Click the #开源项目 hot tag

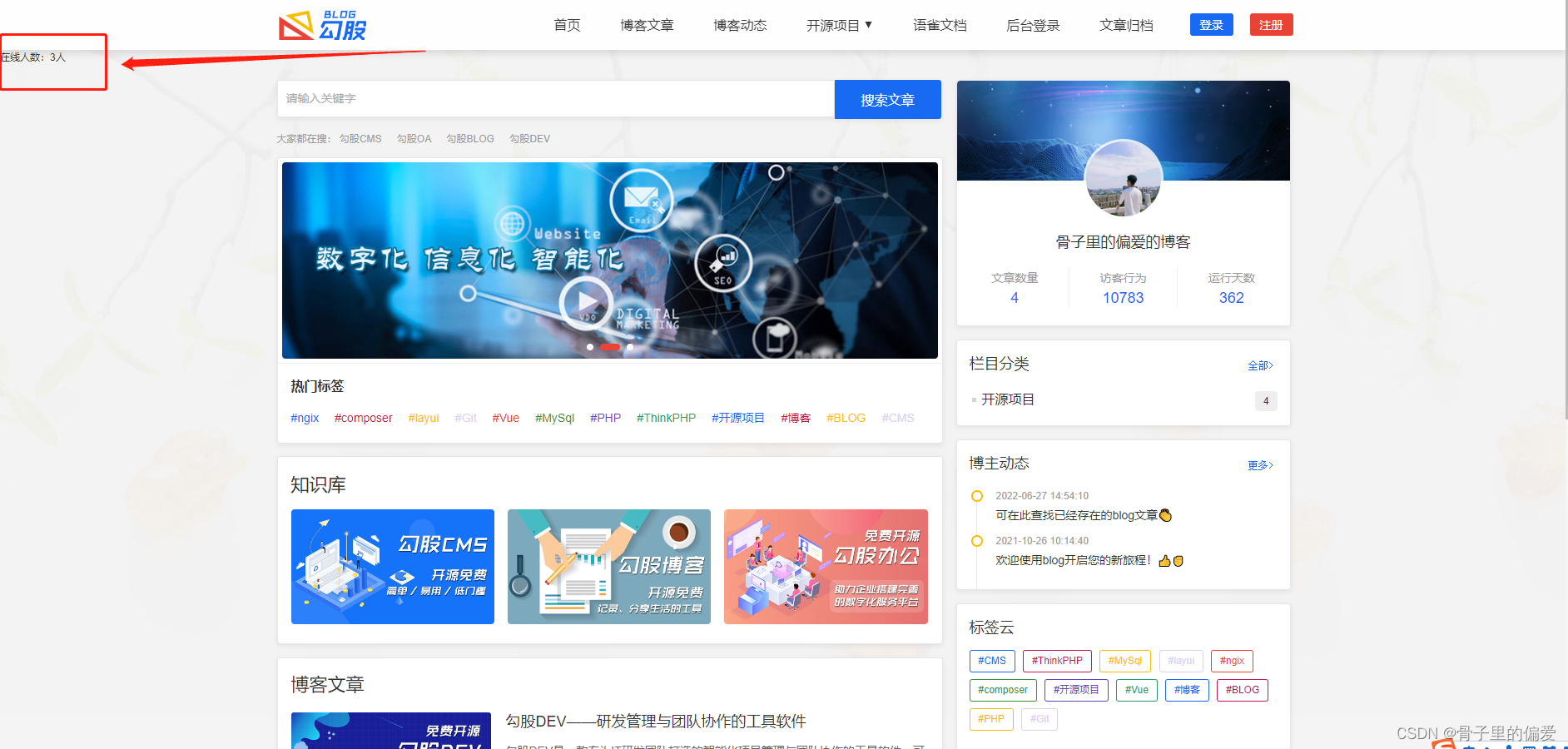[x=737, y=418]
